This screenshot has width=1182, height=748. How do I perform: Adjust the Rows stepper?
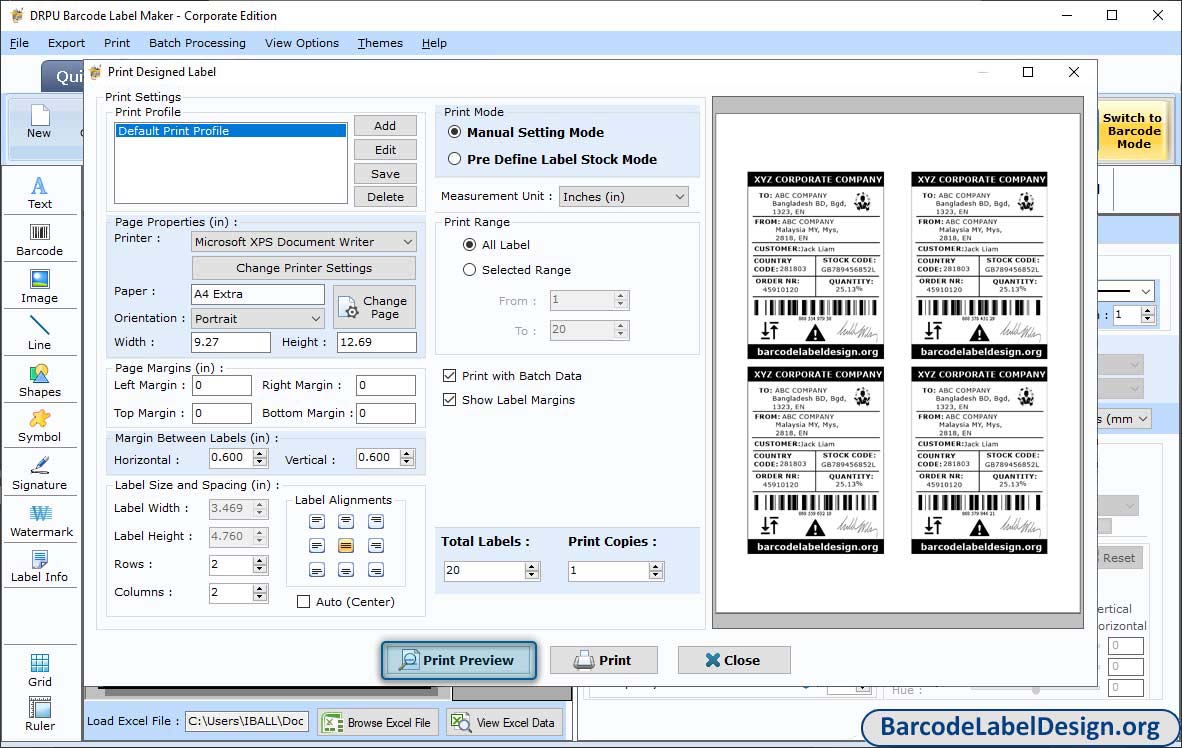click(x=260, y=565)
